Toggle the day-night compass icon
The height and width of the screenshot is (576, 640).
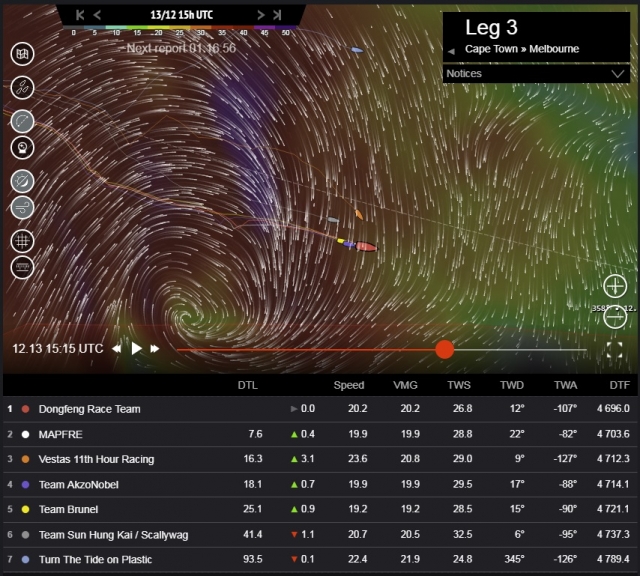[22, 182]
